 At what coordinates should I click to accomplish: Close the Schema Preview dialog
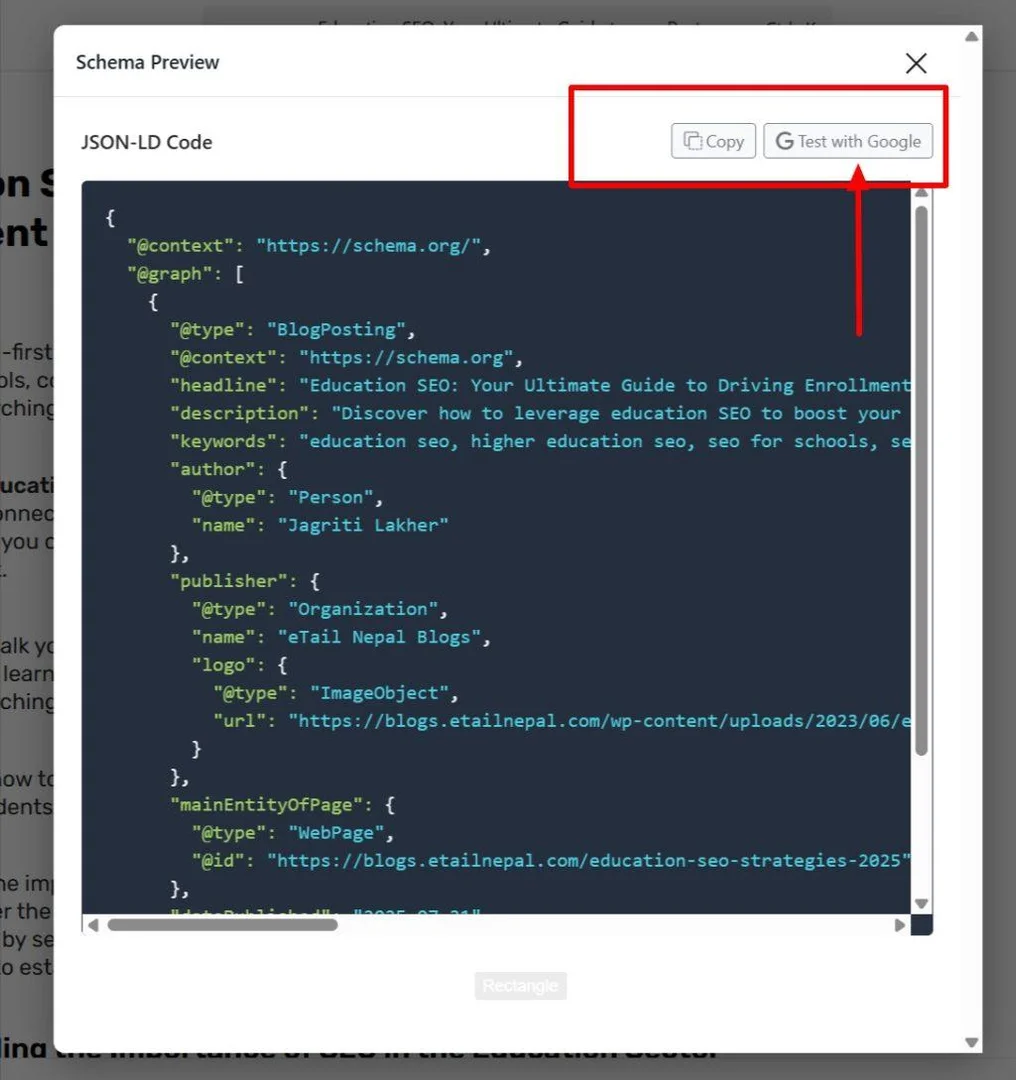tap(915, 64)
